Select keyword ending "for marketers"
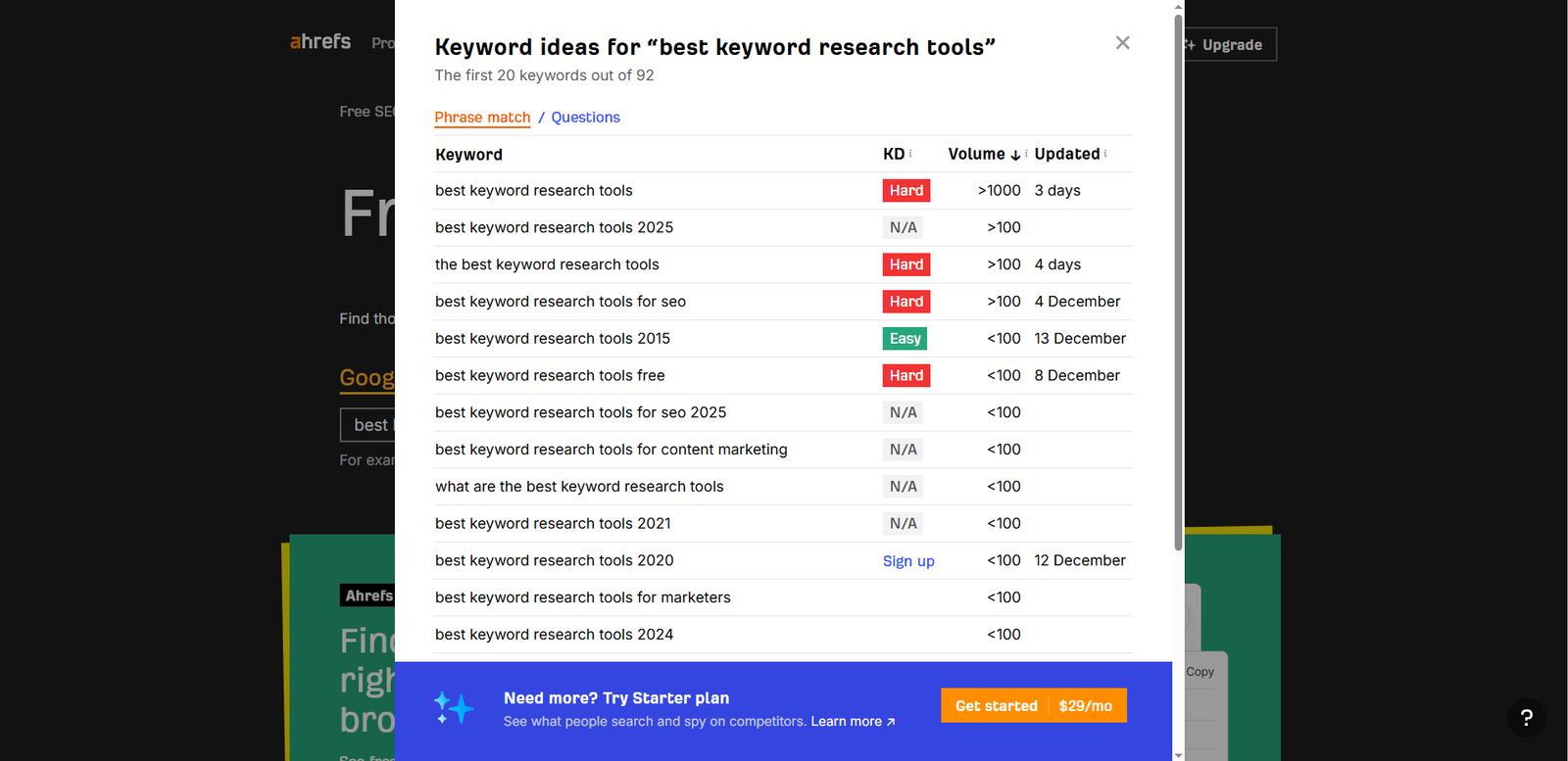 [x=583, y=597]
